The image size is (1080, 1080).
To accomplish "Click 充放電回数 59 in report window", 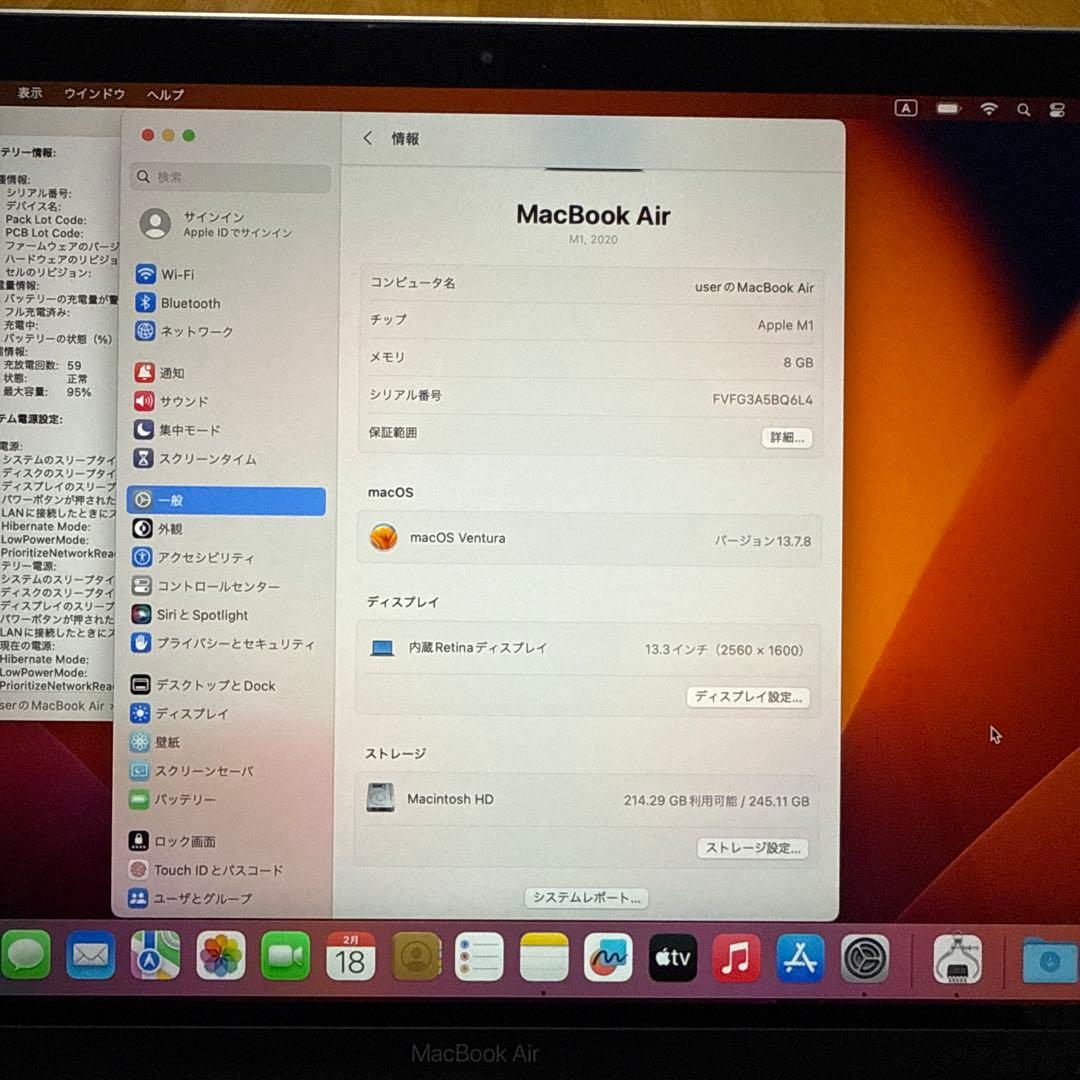I will pos(42,365).
